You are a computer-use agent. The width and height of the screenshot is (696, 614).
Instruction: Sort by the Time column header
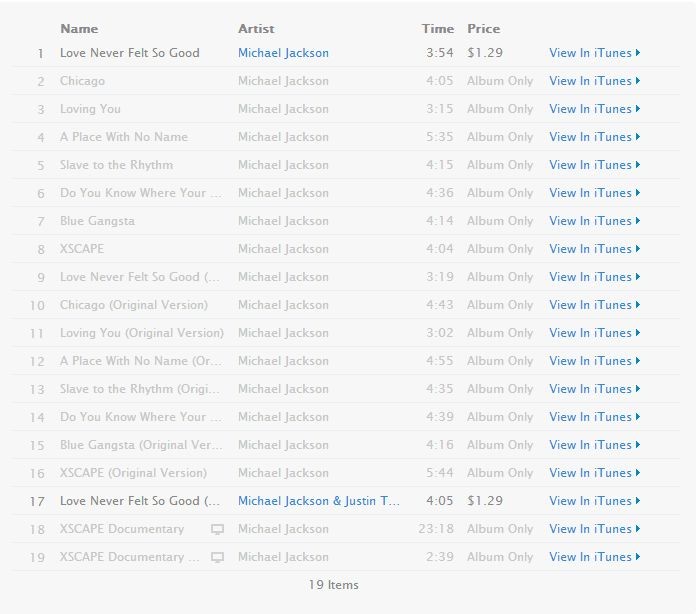(437, 29)
